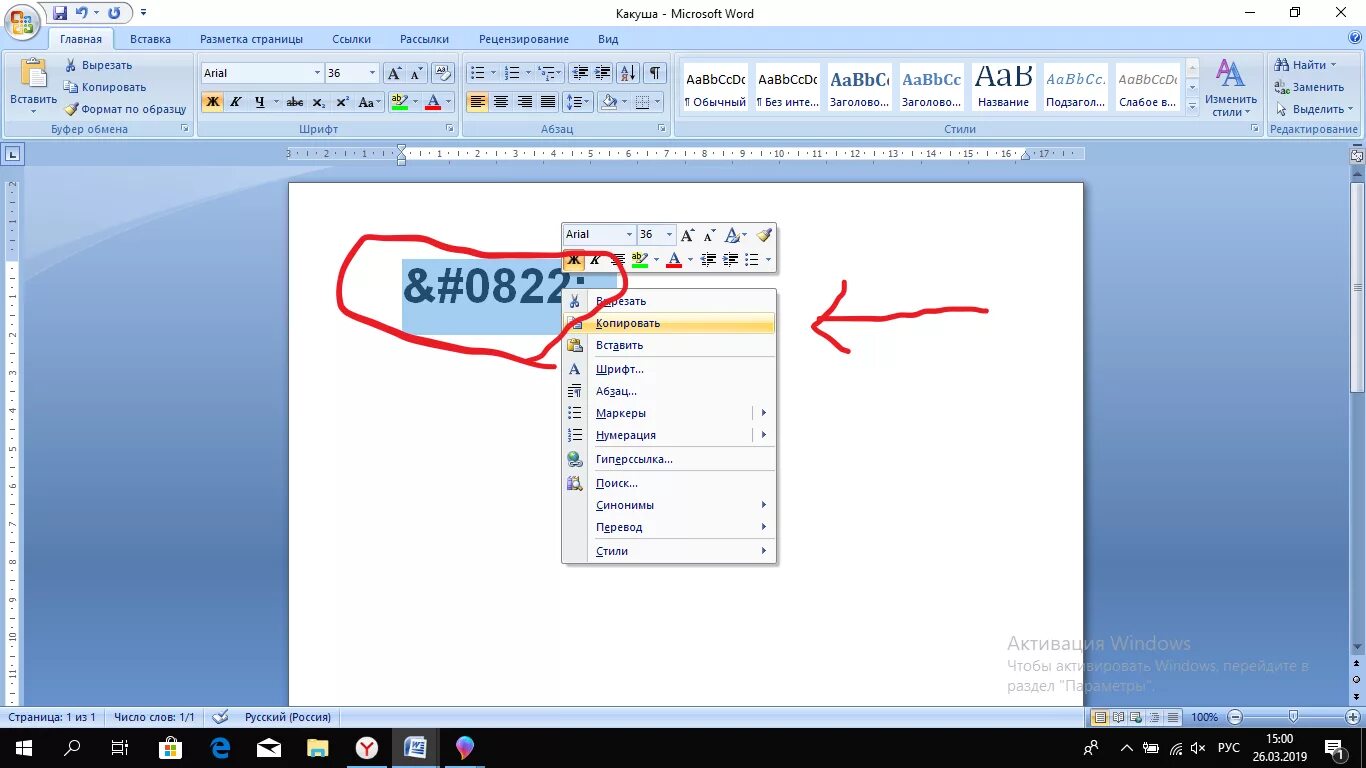The width and height of the screenshot is (1366, 768).
Task: Apply the Название style
Action: (1003, 89)
